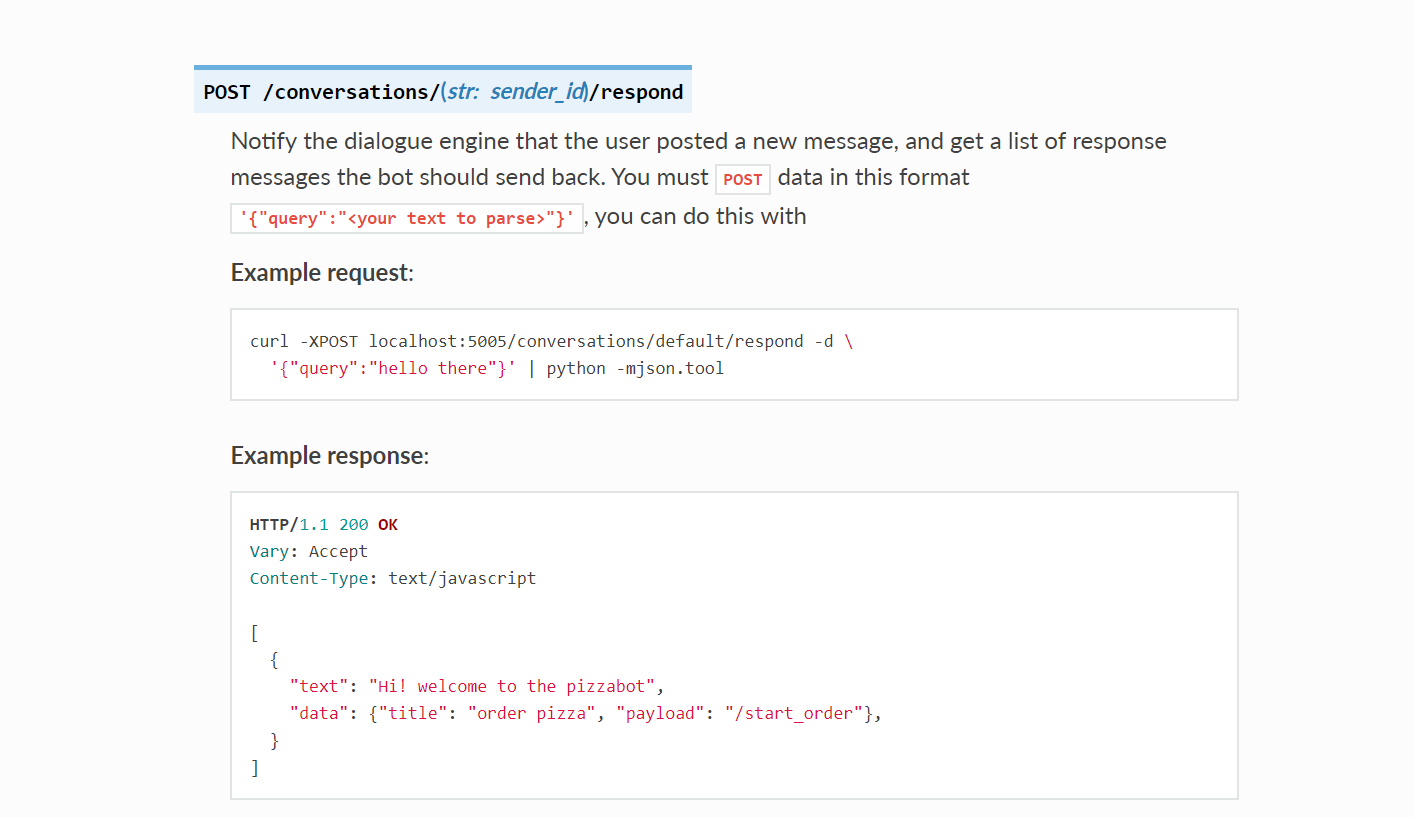Click the "Vary: Accept" header line
The height and width of the screenshot is (817, 1414).
pos(309,552)
